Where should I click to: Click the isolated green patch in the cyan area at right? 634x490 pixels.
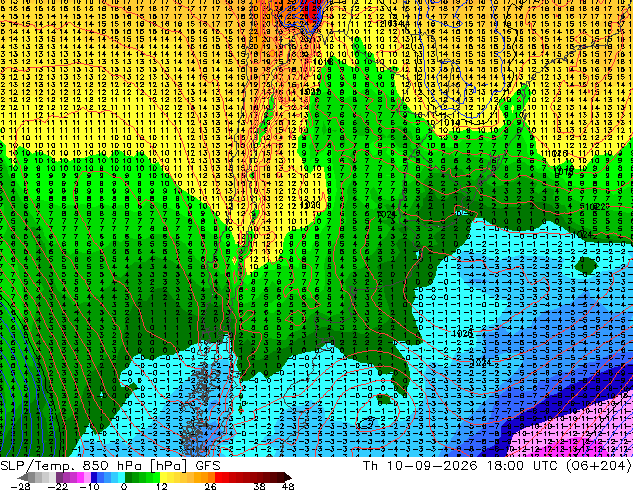586,265
